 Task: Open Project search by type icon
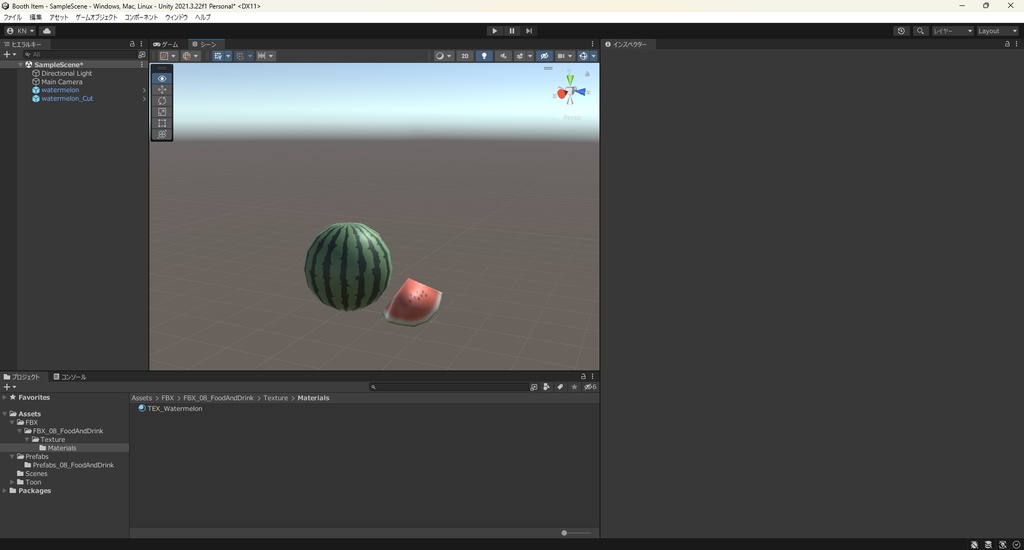(x=547, y=387)
